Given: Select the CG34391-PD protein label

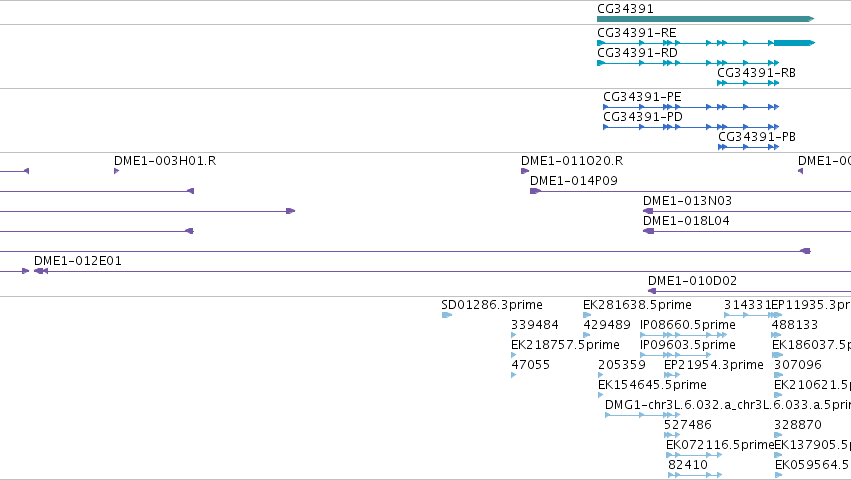Looking at the screenshot, I should point(643,117).
